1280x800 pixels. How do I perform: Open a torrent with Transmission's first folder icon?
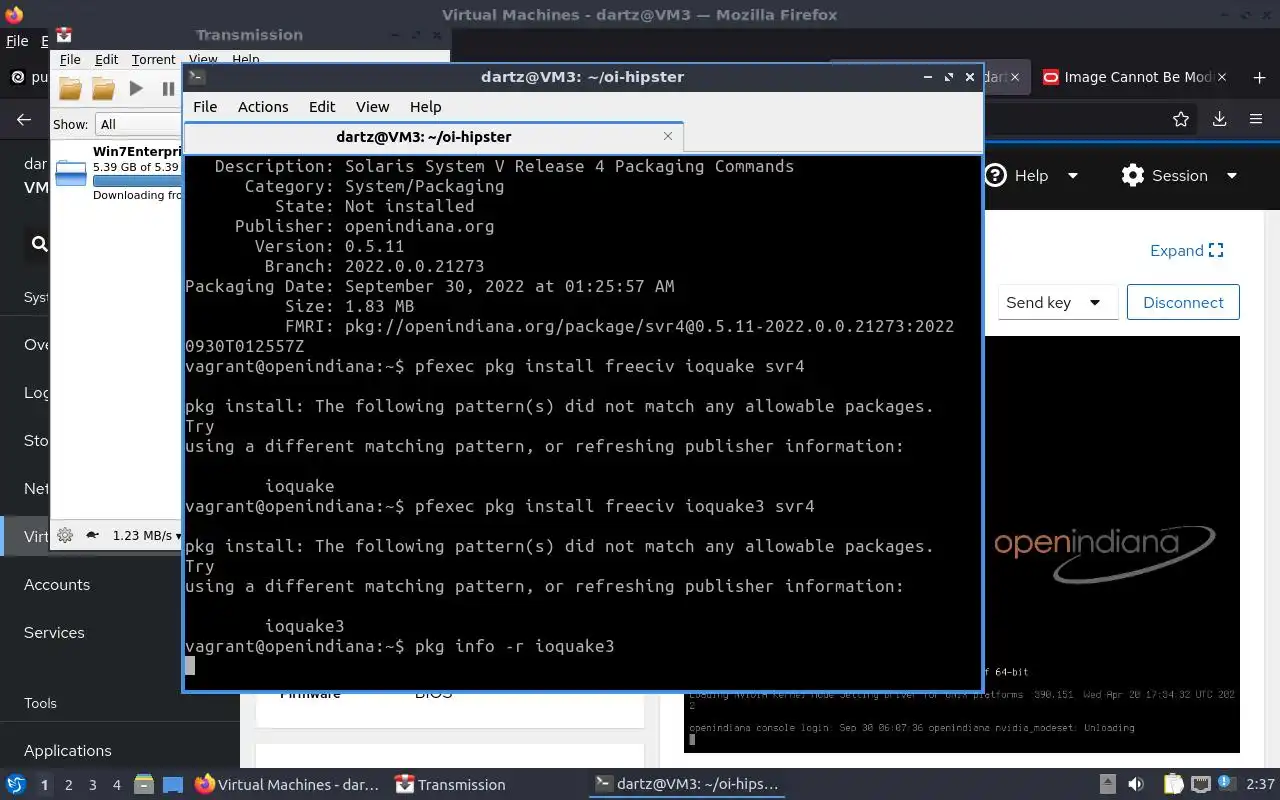click(70, 89)
